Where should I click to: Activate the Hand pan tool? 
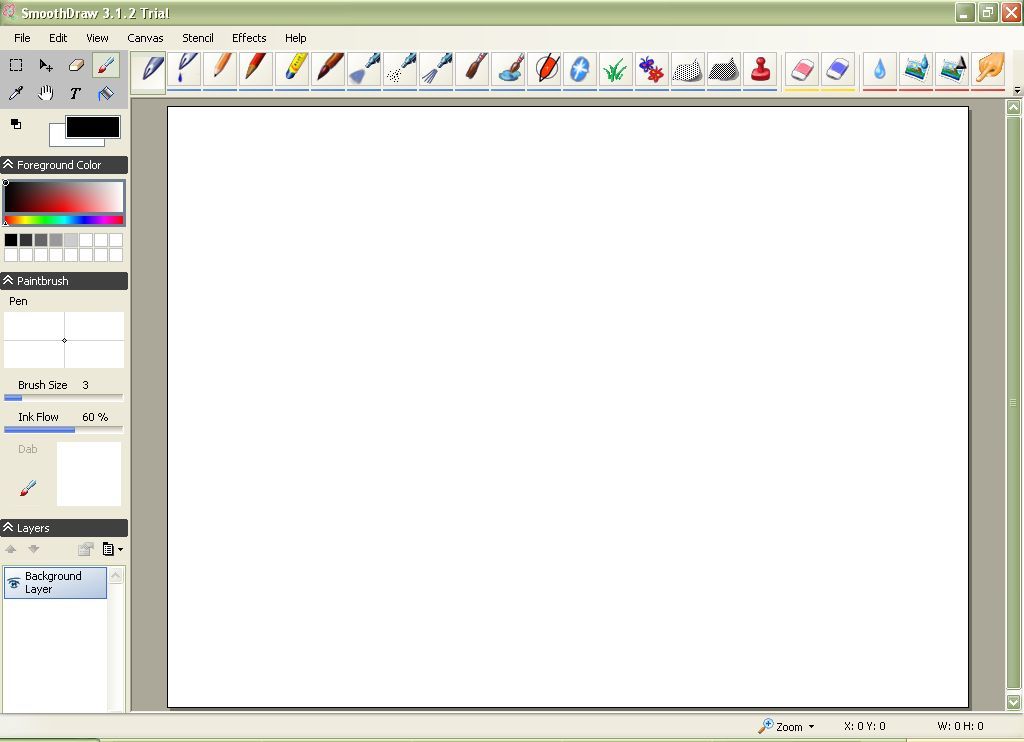(44, 93)
